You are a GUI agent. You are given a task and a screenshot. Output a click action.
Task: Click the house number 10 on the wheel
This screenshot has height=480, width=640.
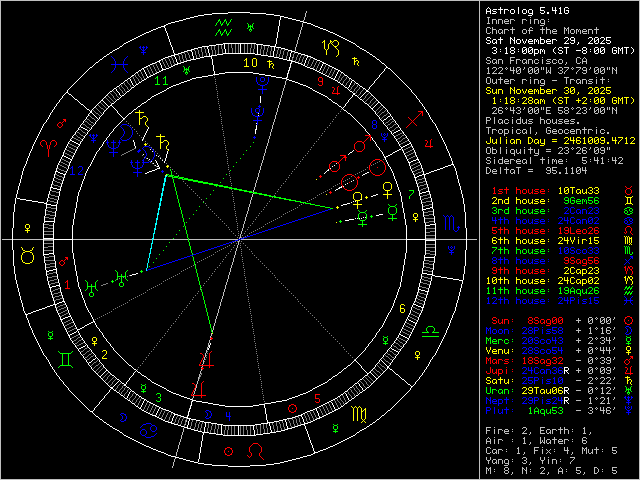click(250, 62)
